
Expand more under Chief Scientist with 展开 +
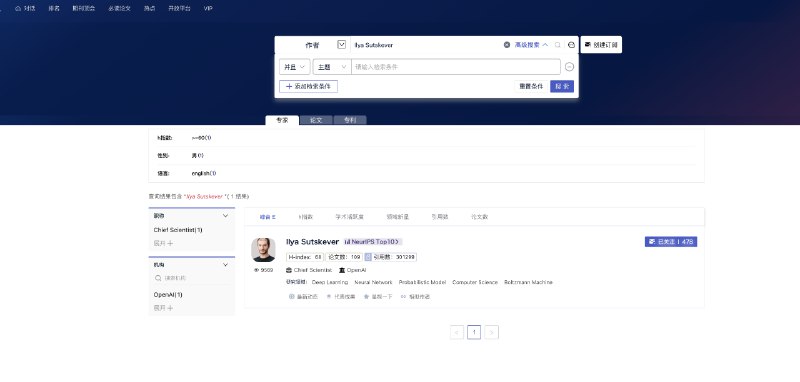click(x=163, y=243)
